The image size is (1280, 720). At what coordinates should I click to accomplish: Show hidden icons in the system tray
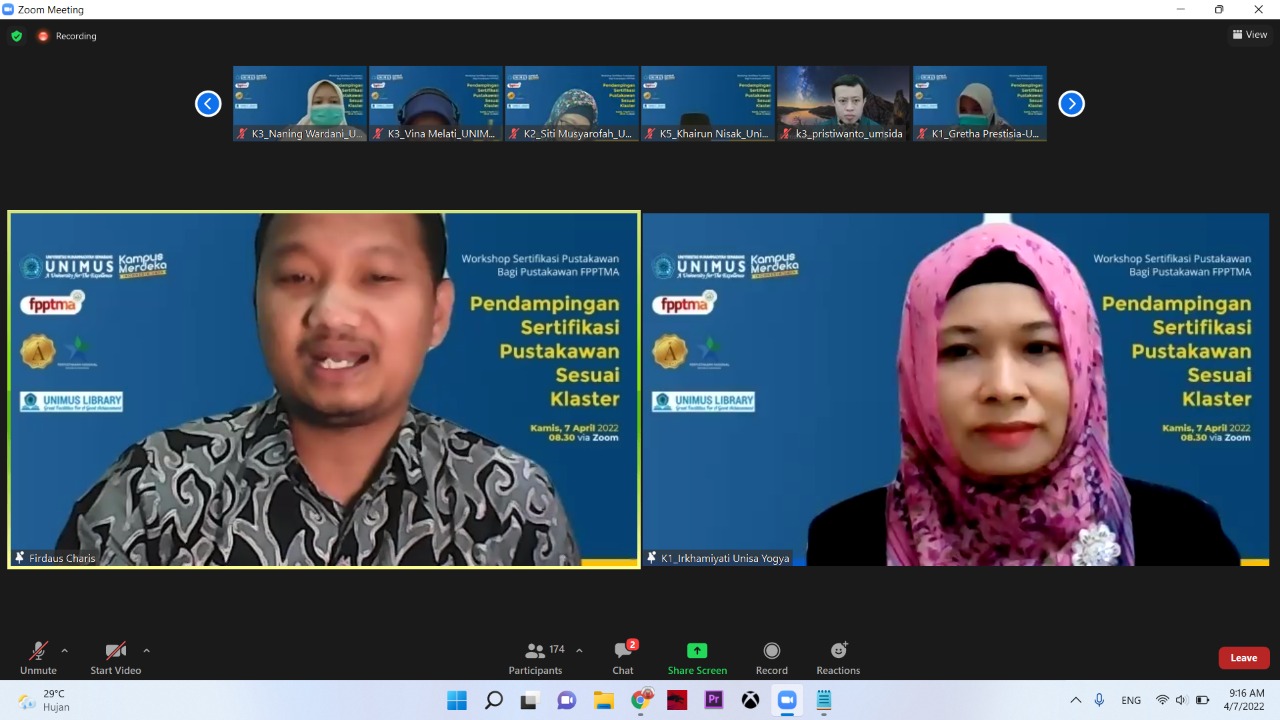1076,700
